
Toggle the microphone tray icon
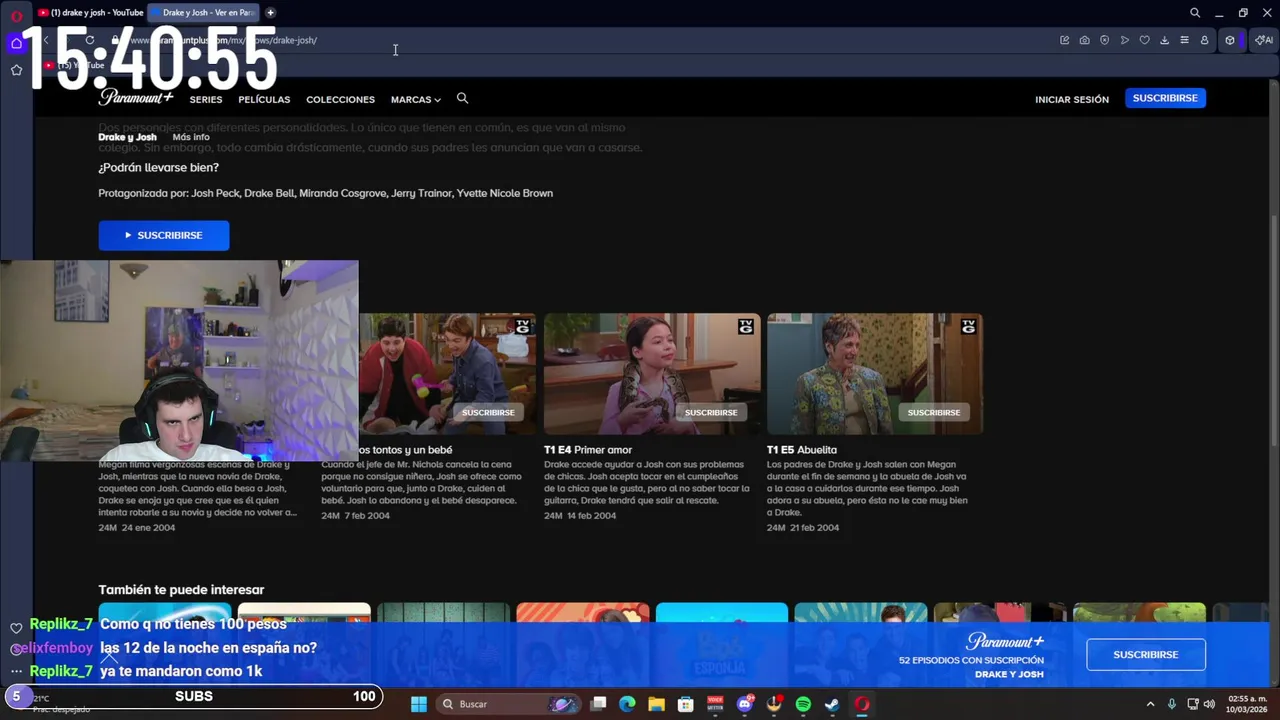pyautogui.click(x=1171, y=704)
